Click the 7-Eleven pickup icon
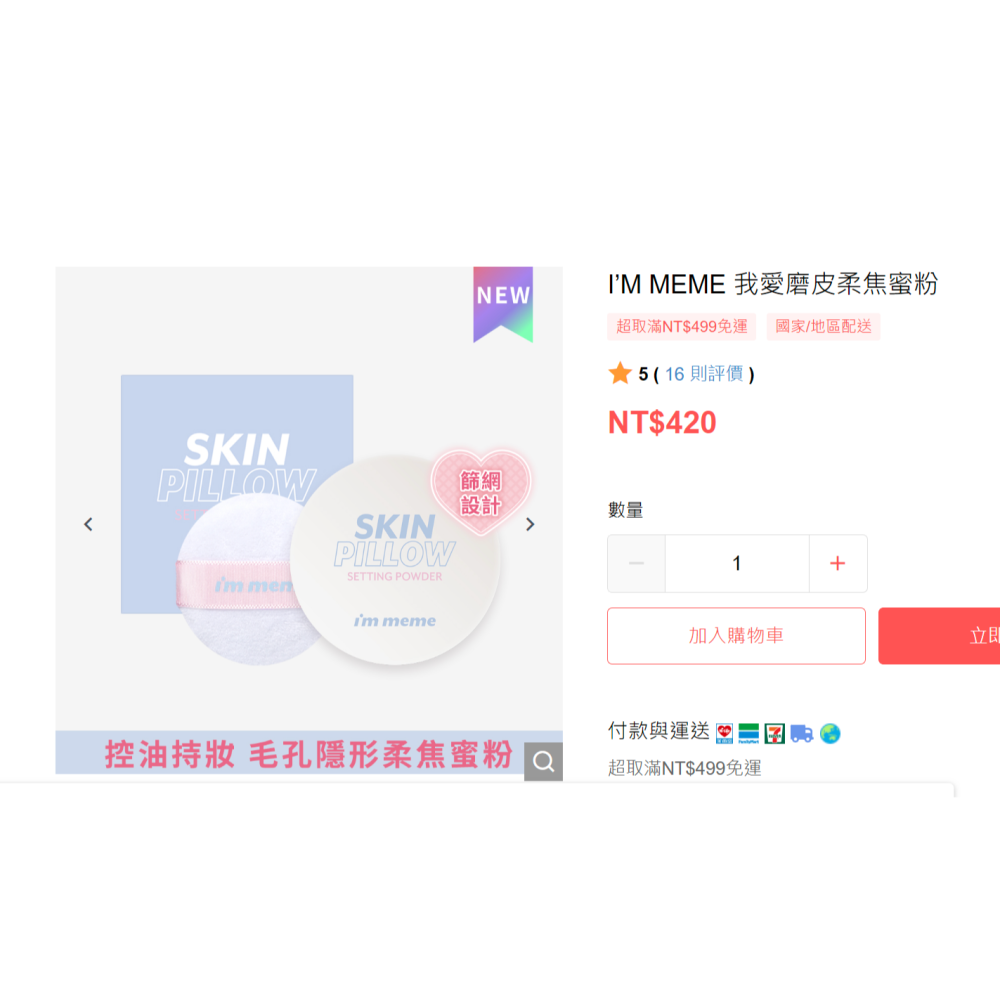1000x1000 pixels. pos(775,733)
